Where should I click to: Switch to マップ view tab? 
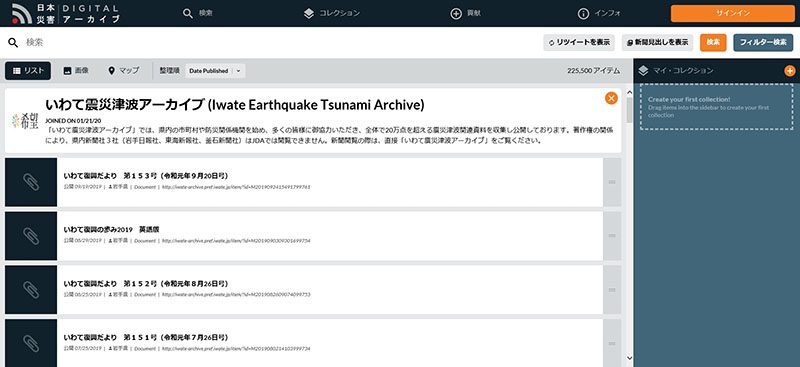pyautogui.click(x=124, y=71)
